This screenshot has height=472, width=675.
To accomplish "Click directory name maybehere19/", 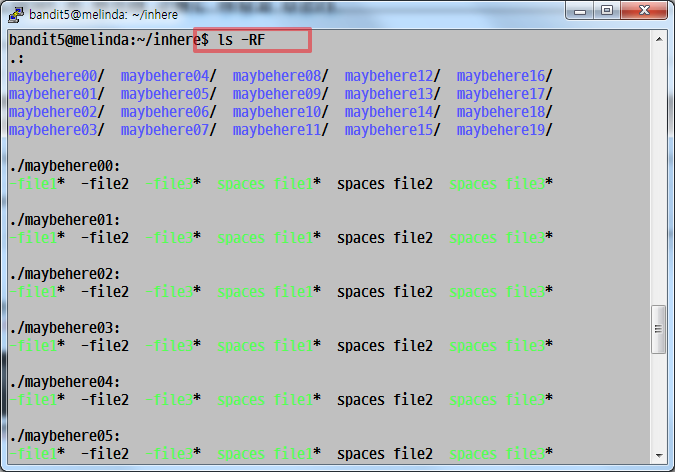I will pos(505,130).
